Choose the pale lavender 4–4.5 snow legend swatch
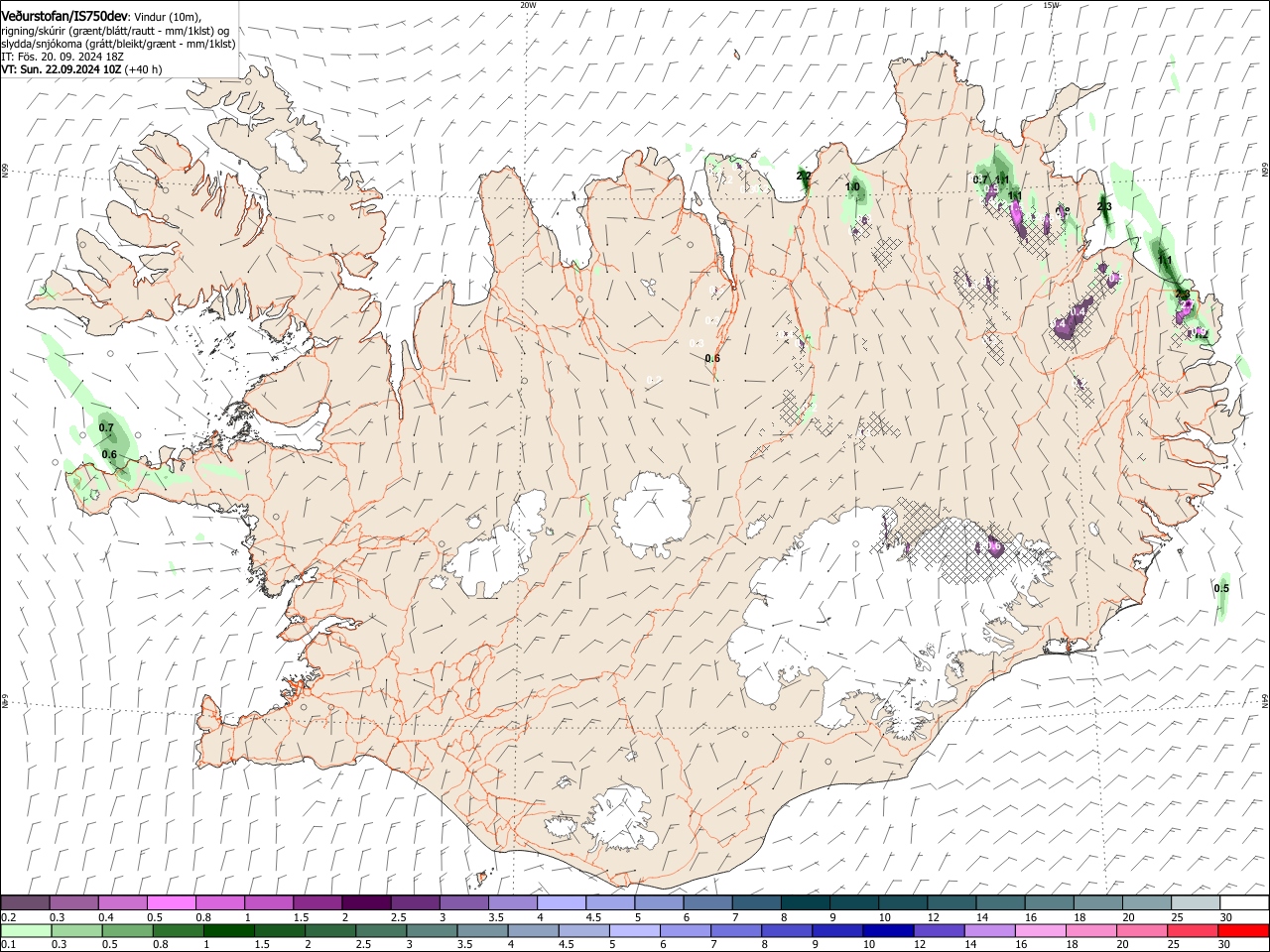Screen dimensions: 1270x952 click(562, 903)
